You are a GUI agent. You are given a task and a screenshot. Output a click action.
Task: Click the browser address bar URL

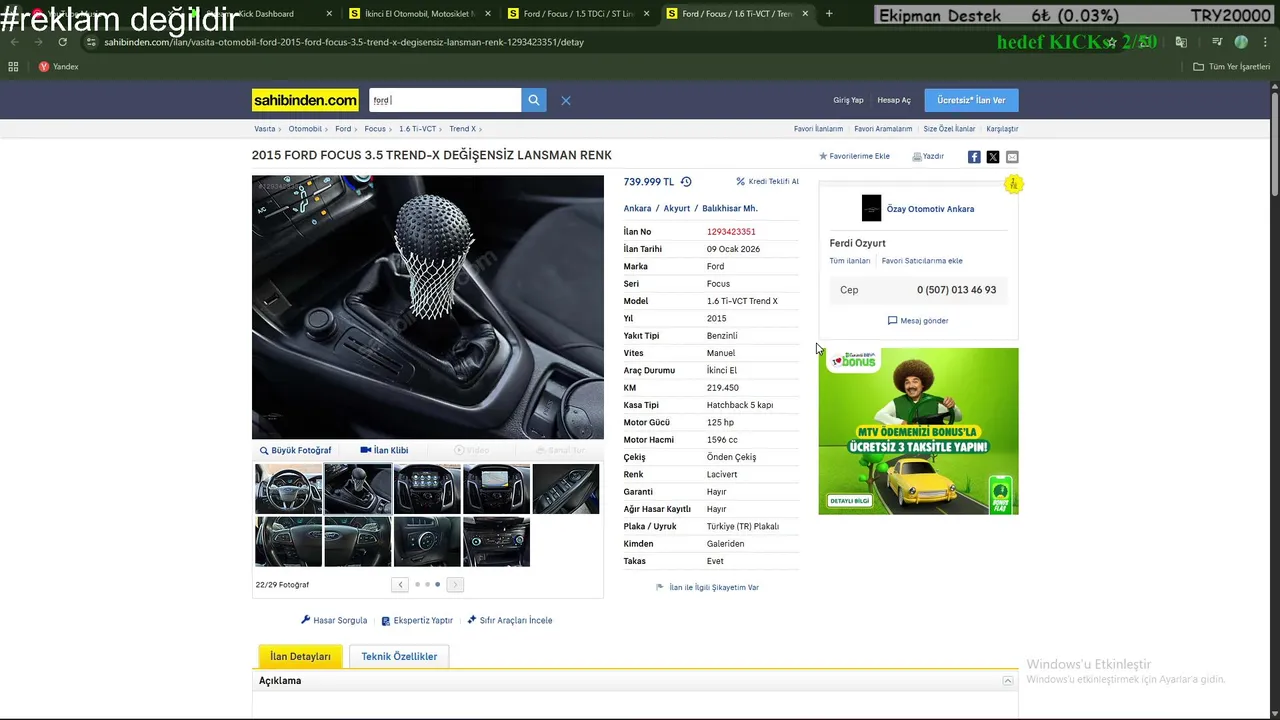[344, 42]
